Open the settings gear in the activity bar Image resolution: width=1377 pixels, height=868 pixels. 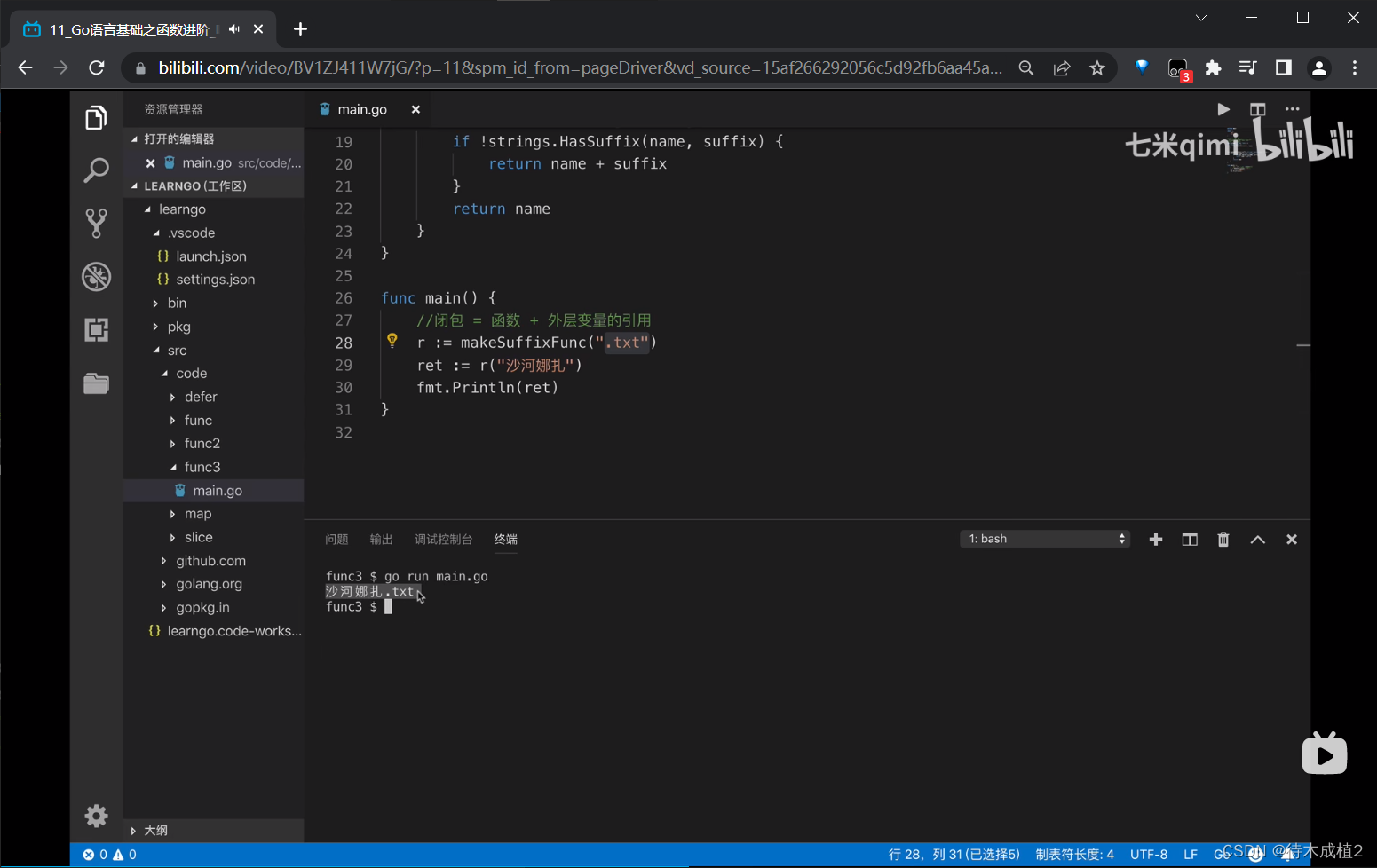[96, 816]
